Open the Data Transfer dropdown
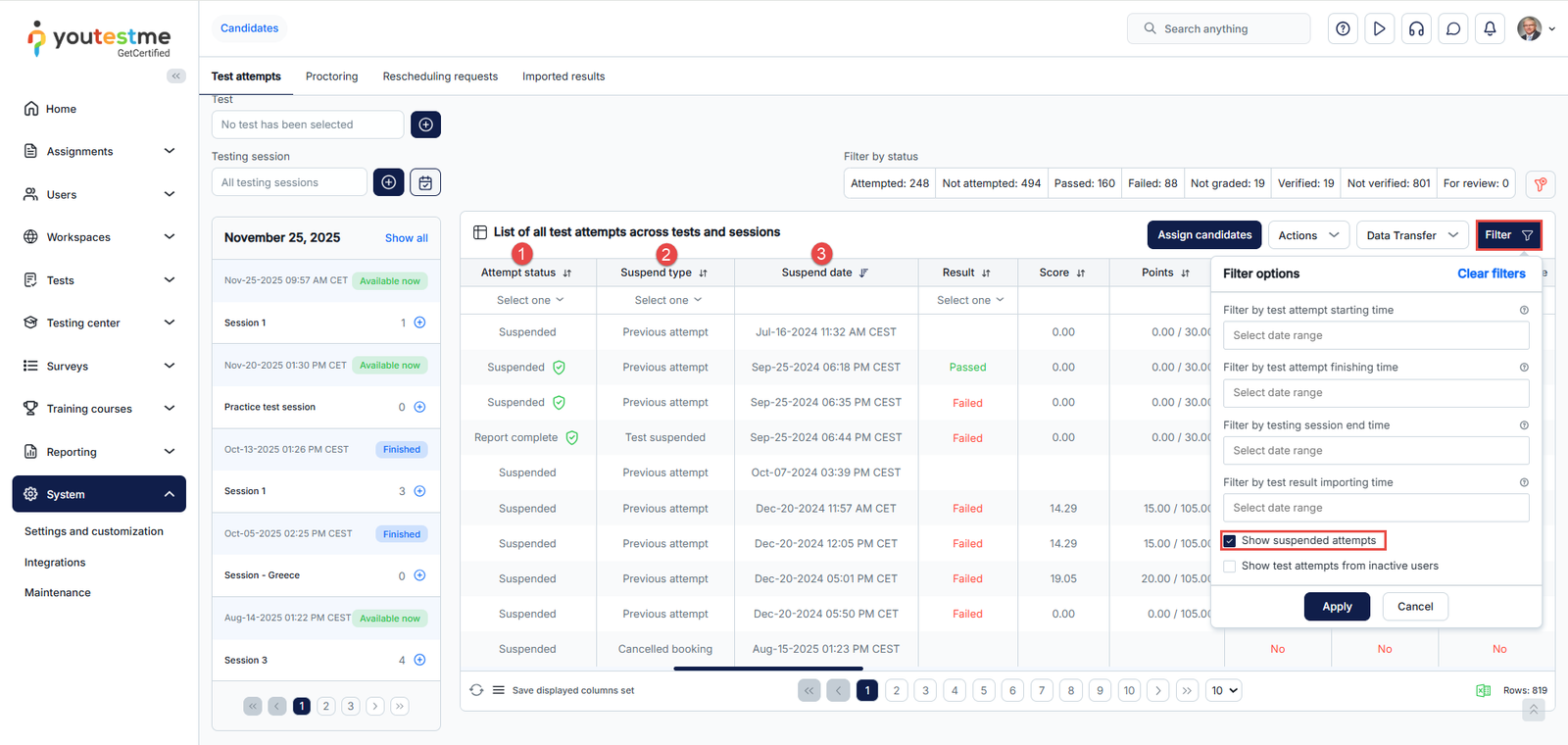The width and height of the screenshot is (1568, 745). [1411, 235]
